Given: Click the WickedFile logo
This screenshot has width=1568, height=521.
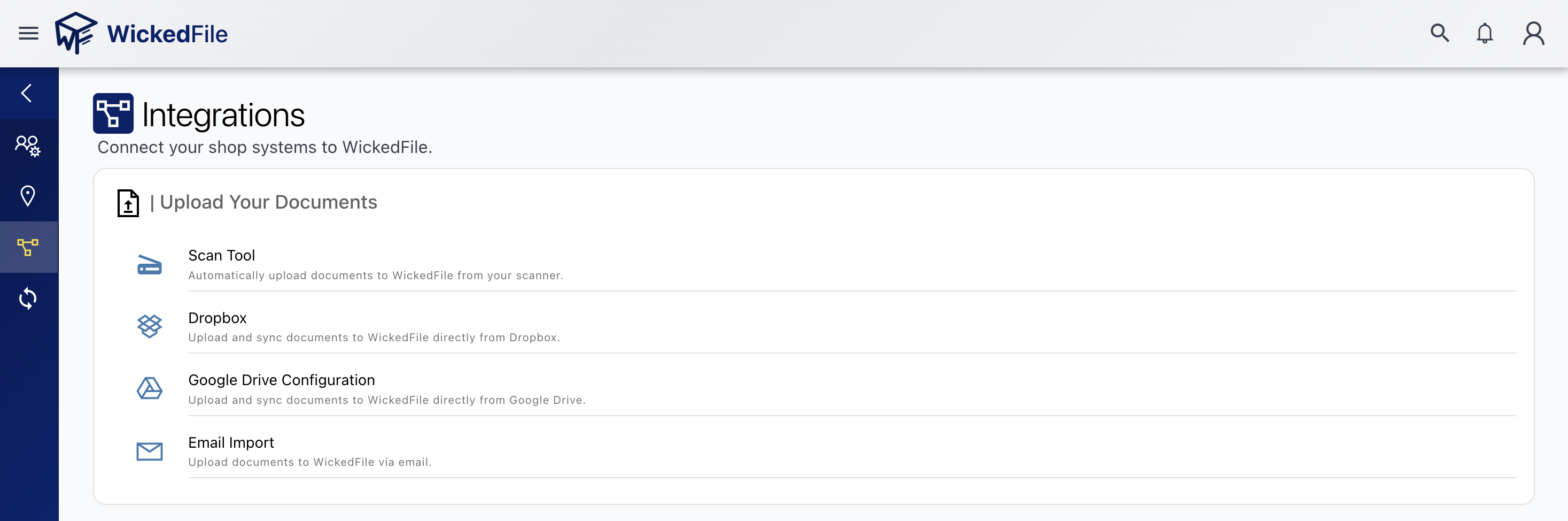Looking at the screenshot, I should 141,34.
